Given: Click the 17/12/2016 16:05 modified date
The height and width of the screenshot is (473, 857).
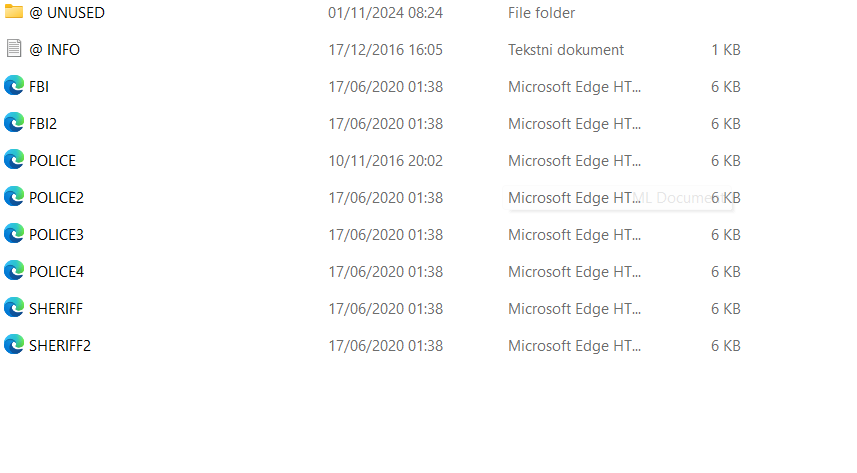Looking at the screenshot, I should click(x=385, y=49).
